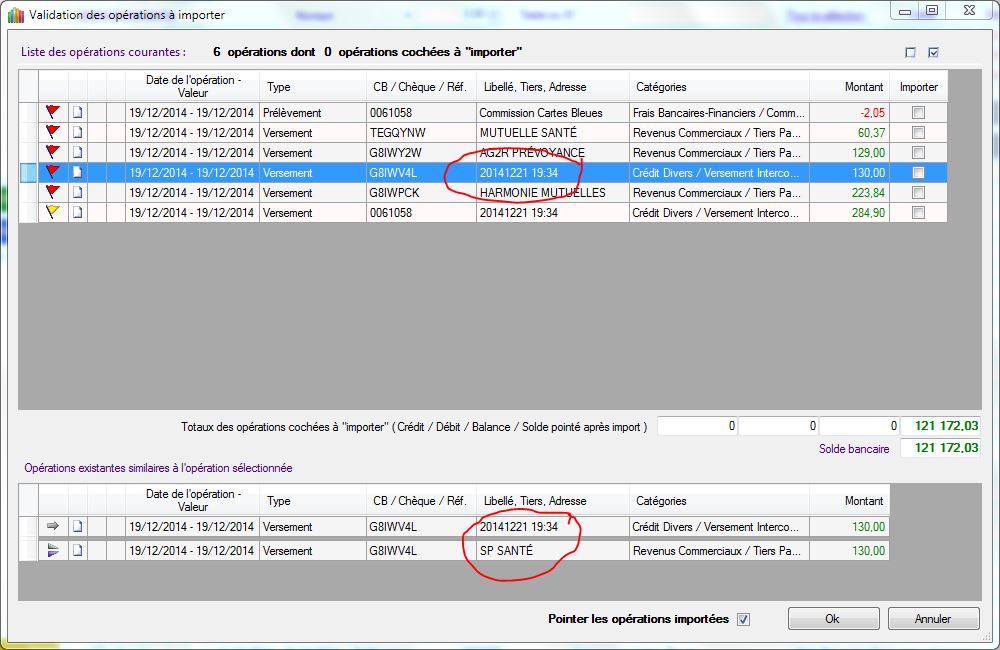Click the document icon on the MUTUELLE SANTÉ row
1000x650 pixels.
click(x=77, y=133)
